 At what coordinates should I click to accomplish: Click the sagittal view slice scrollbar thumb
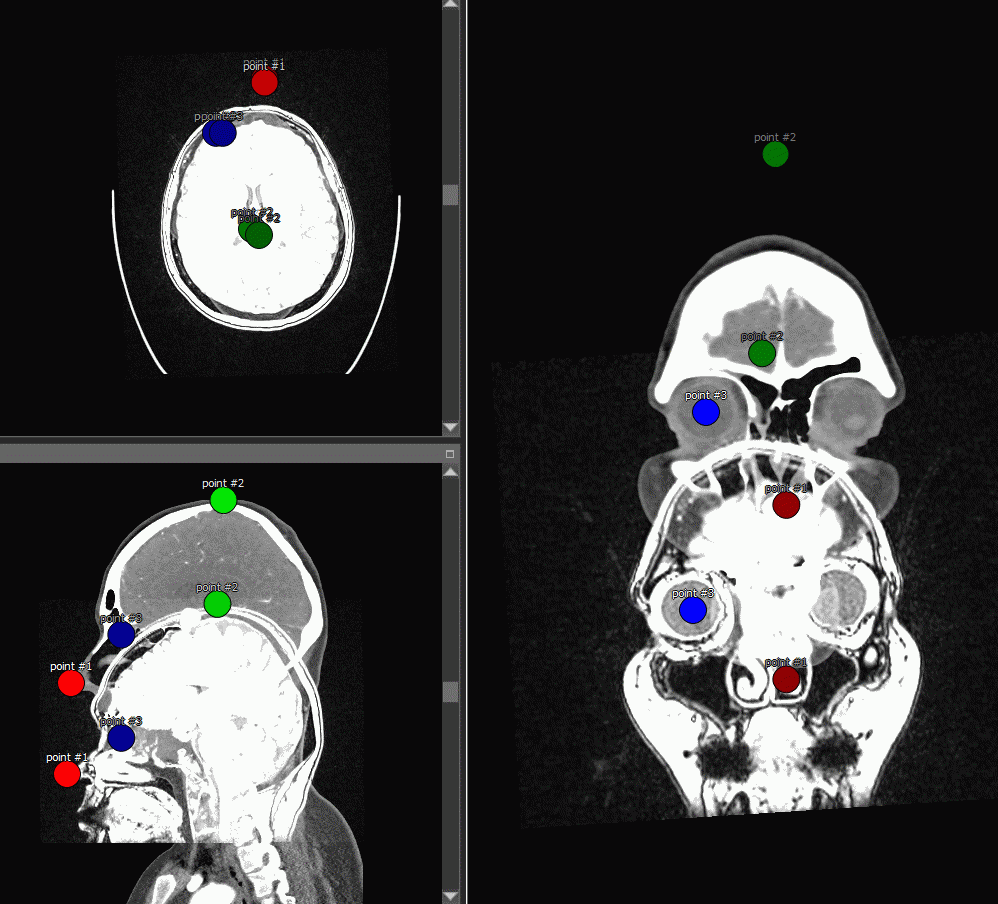(x=451, y=692)
